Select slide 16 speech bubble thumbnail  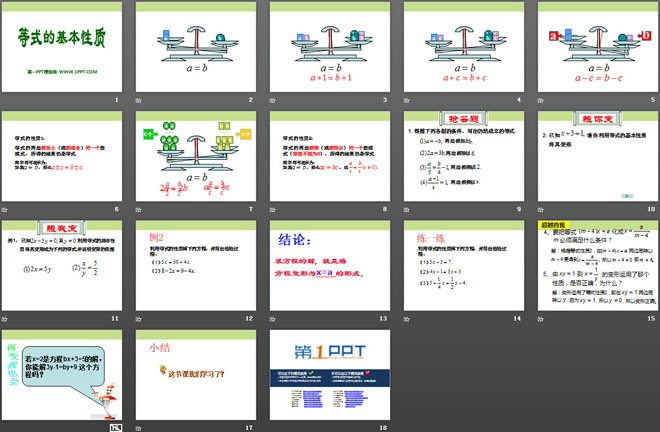point(62,375)
